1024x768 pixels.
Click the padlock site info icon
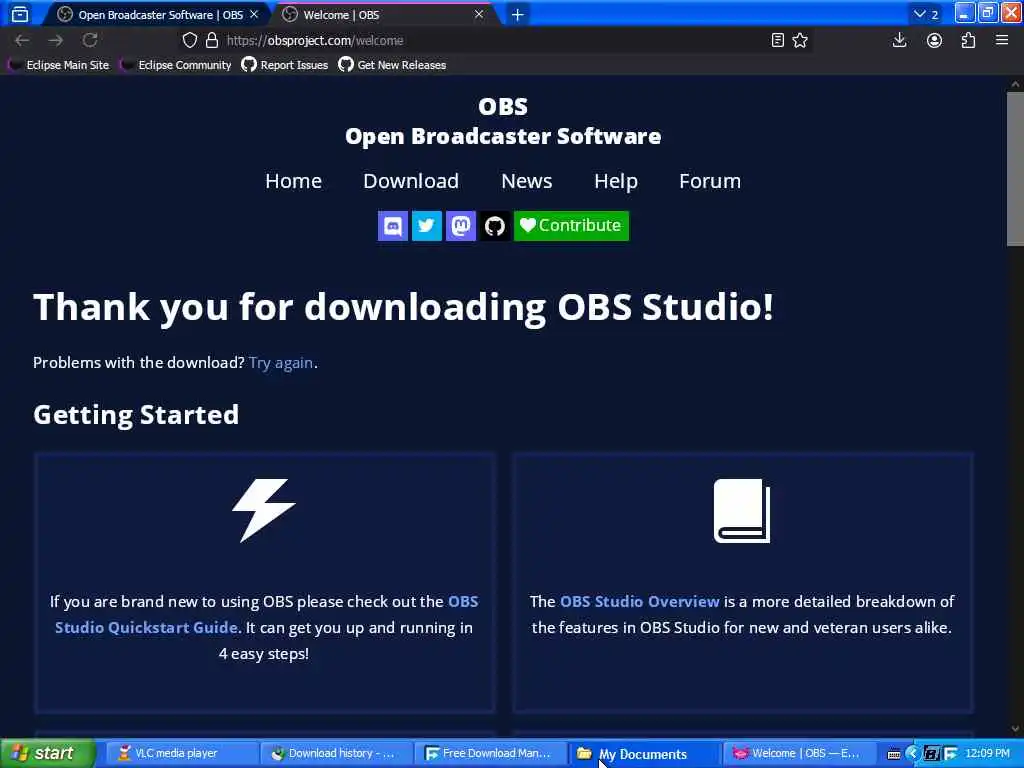click(212, 40)
